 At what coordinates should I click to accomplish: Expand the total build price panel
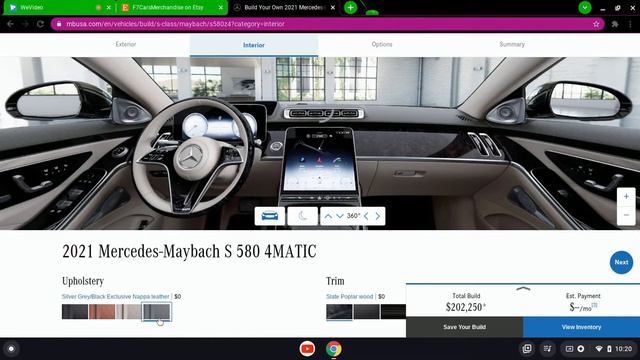523,289
